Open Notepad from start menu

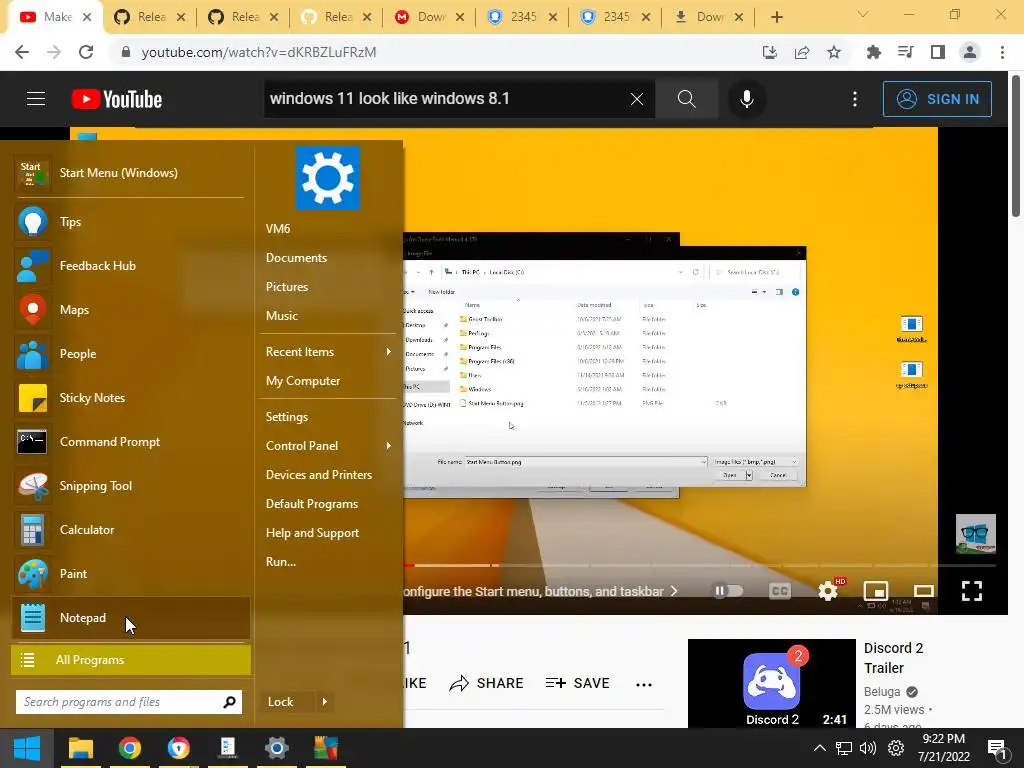coord(130,618)
